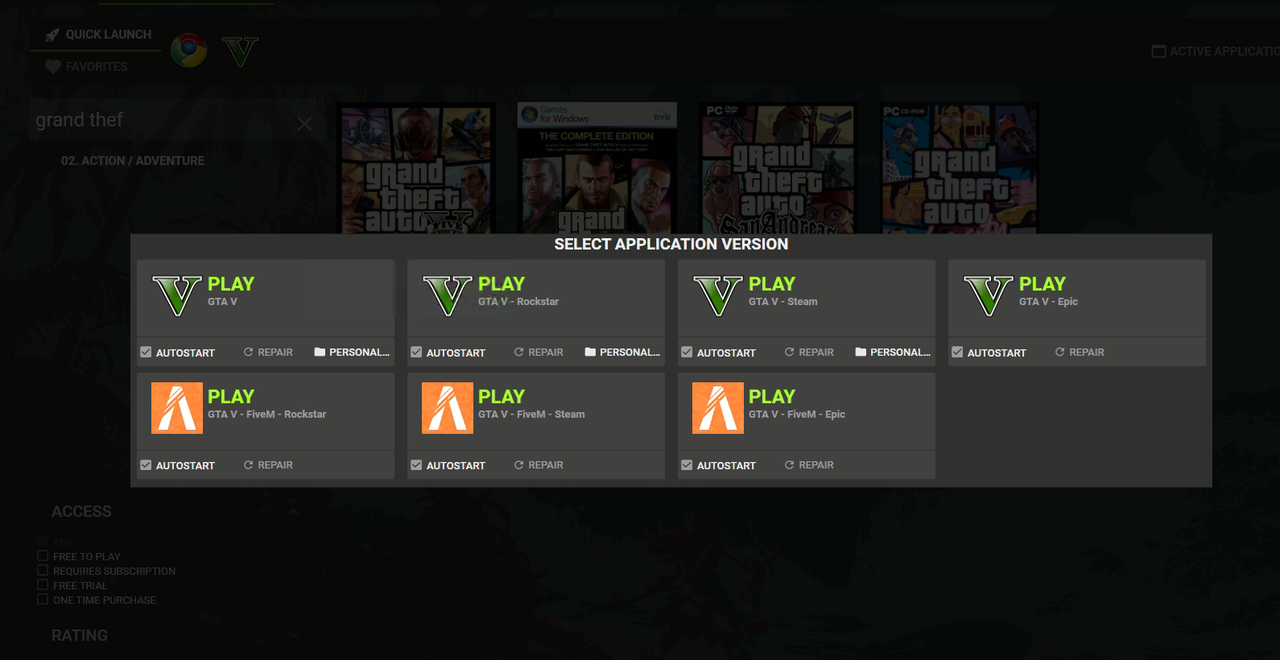Viewport: 1280px width, 660px height.
Task: Check the Requires Subscription access filter
Action: pos(43,570)
